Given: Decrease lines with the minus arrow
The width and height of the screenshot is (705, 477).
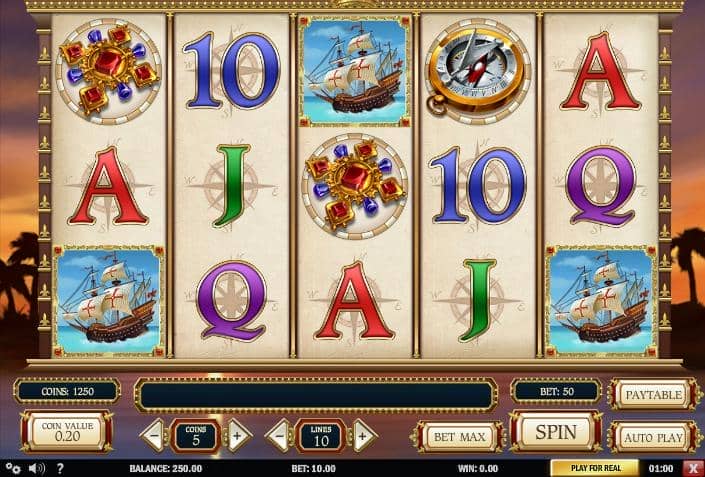Looking at the screenshot, I should pyautogui.click(x=280, y=436).
